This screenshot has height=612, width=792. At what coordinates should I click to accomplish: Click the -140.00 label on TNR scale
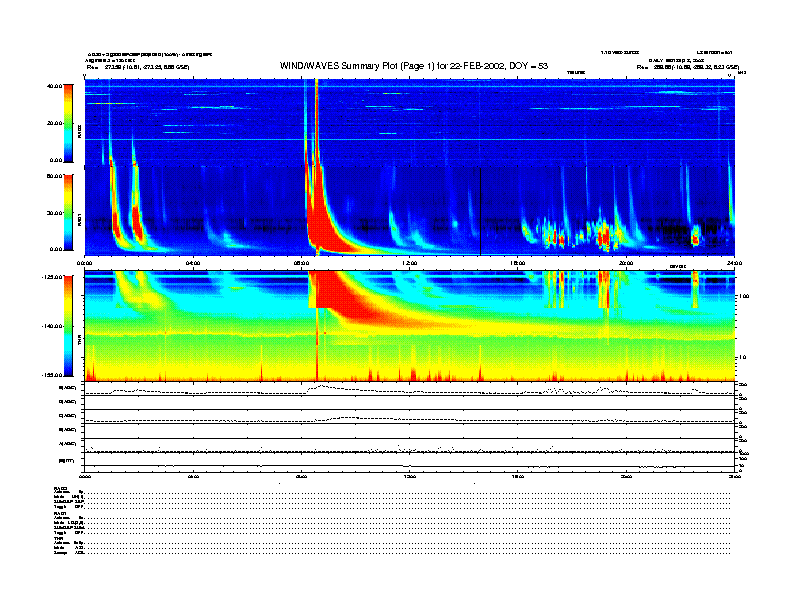[x=52, y=326]
